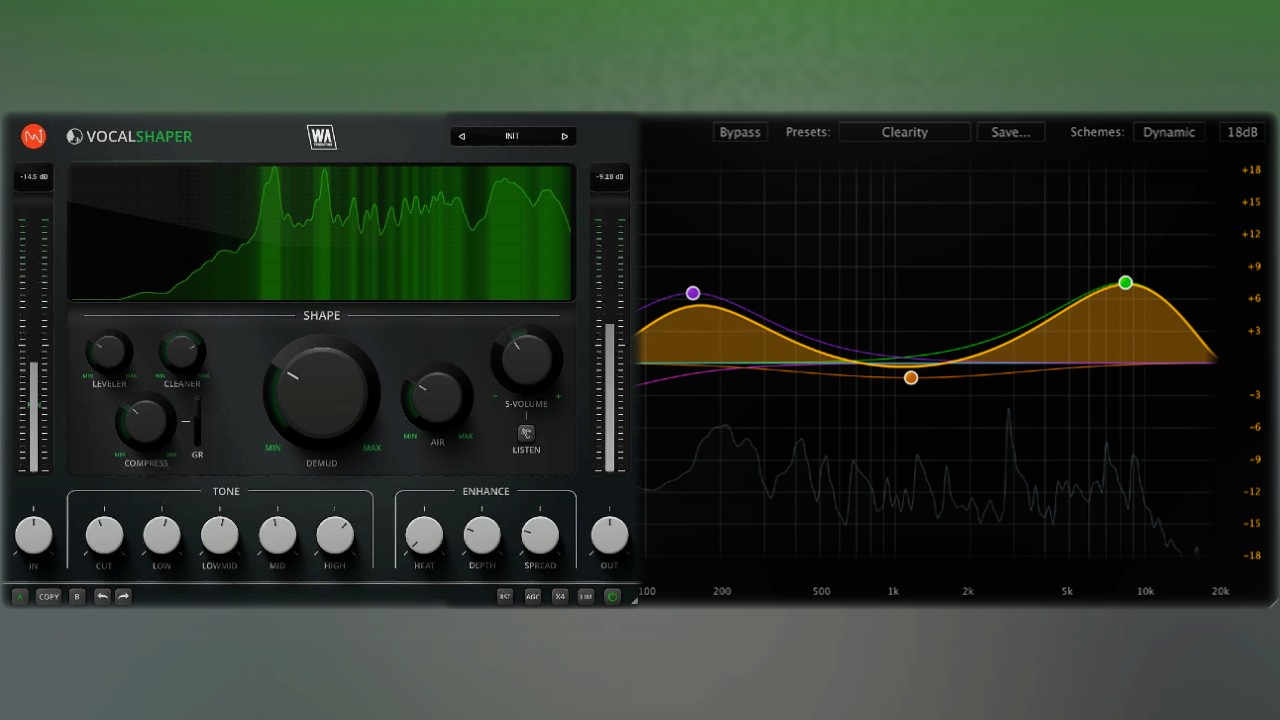
Task: Click the COPY state button
Action: click(x=49, y=596)
